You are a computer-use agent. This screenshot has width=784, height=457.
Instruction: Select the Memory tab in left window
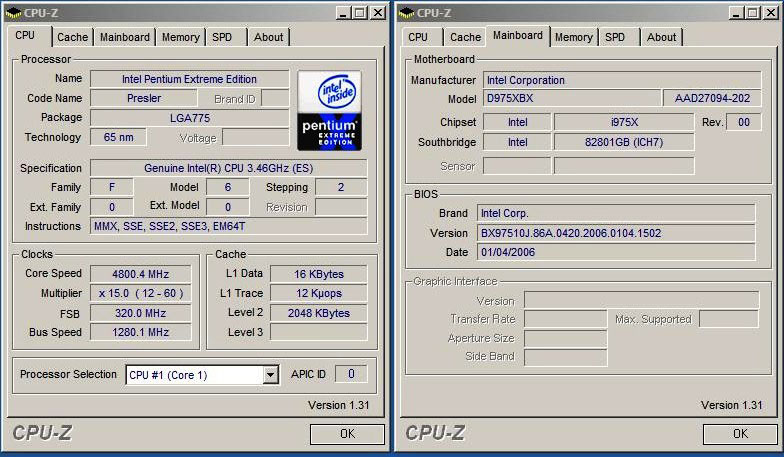[x=180, y=37]
